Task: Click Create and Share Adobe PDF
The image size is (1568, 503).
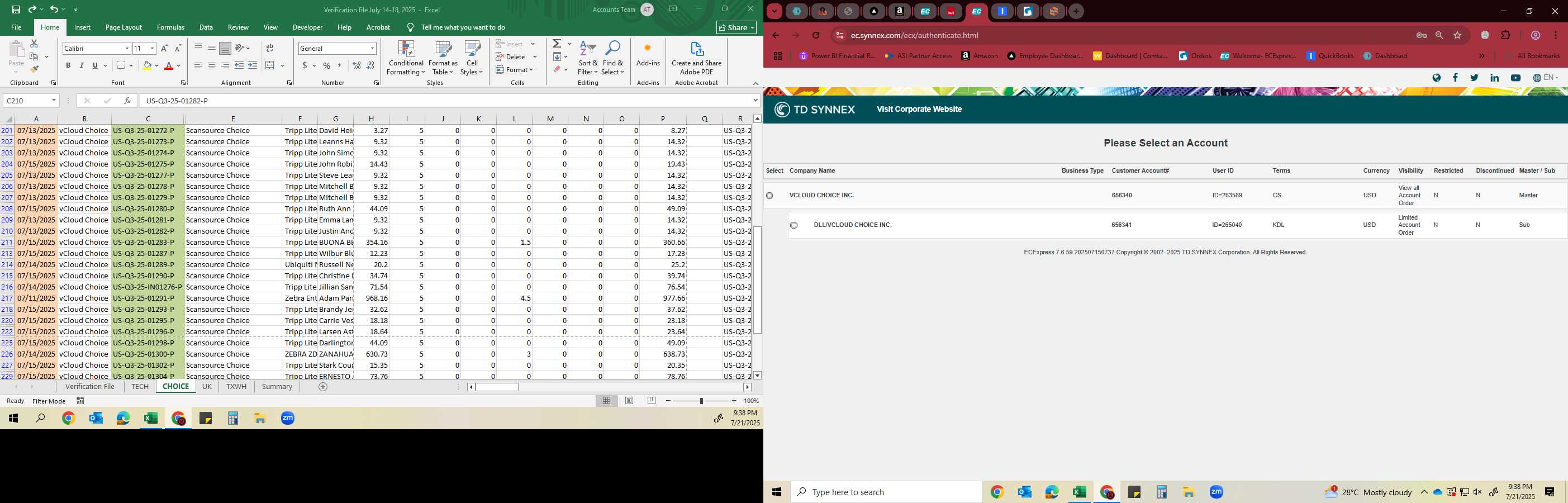Action: click(696, 58)
